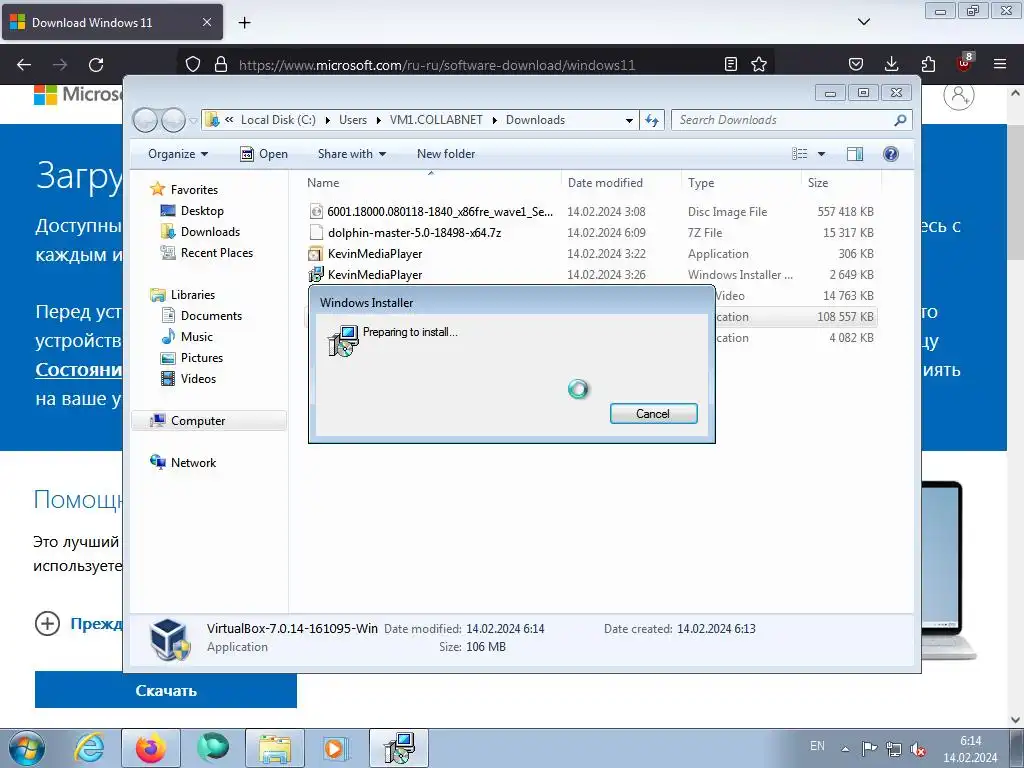Open Firefox extensions puzzle icon
This screenshot has height=768, width=1024.
point(928,64)
